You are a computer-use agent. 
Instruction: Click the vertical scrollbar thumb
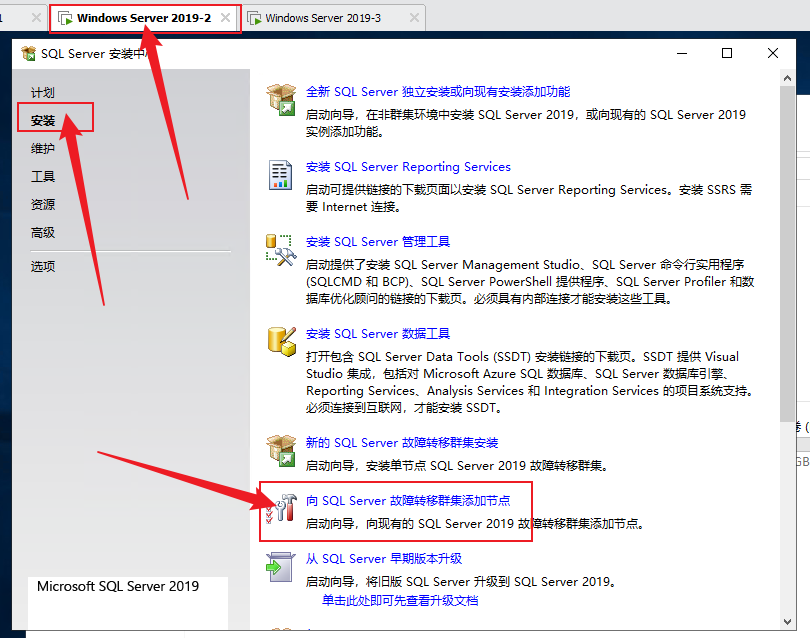787,253
